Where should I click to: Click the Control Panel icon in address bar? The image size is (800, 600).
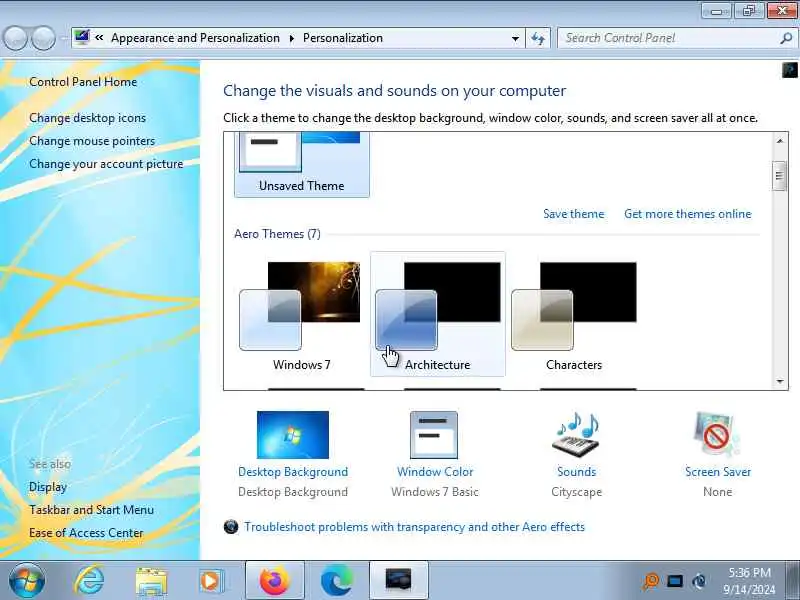(82, 38)
